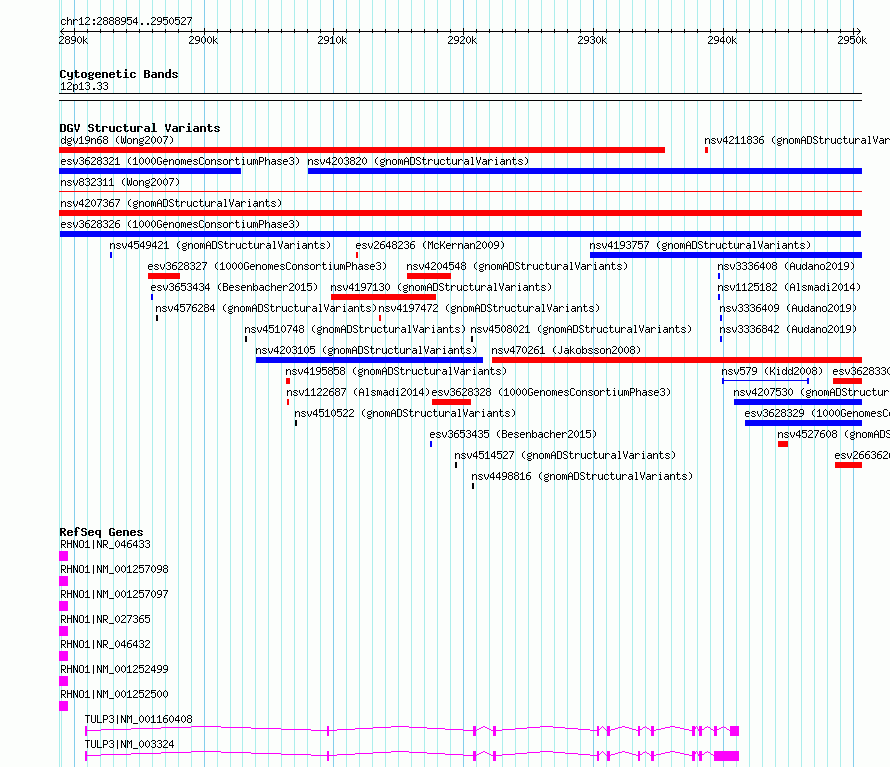
Task: Select the esv3628321 1000Genomes variant label
Action: [180, 161]
